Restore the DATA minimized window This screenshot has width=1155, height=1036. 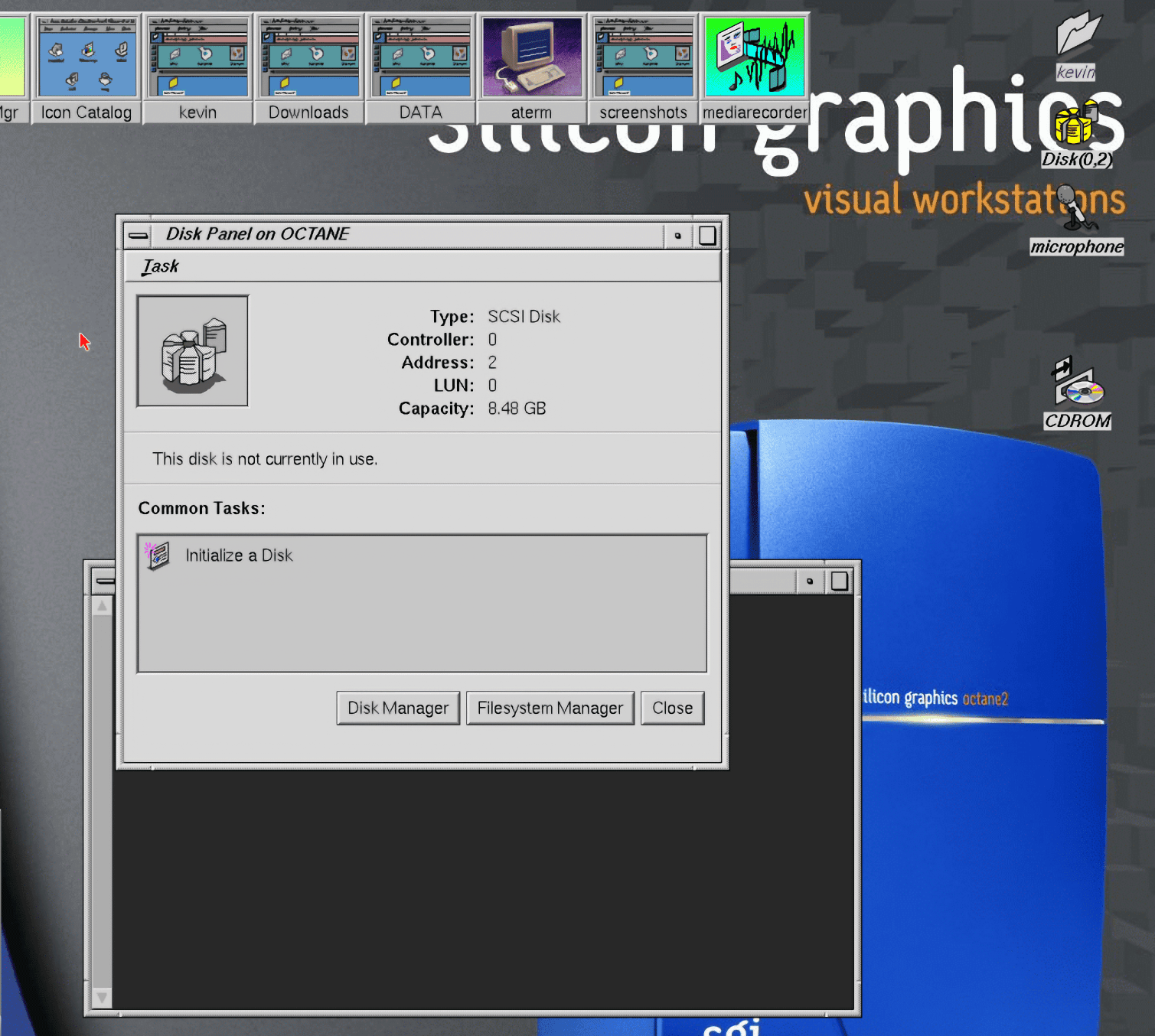[x=420, y=68]
